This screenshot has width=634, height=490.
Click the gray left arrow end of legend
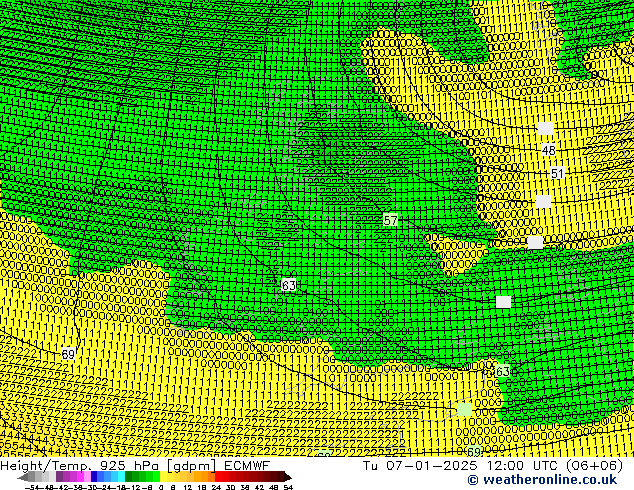click(23, 477)
